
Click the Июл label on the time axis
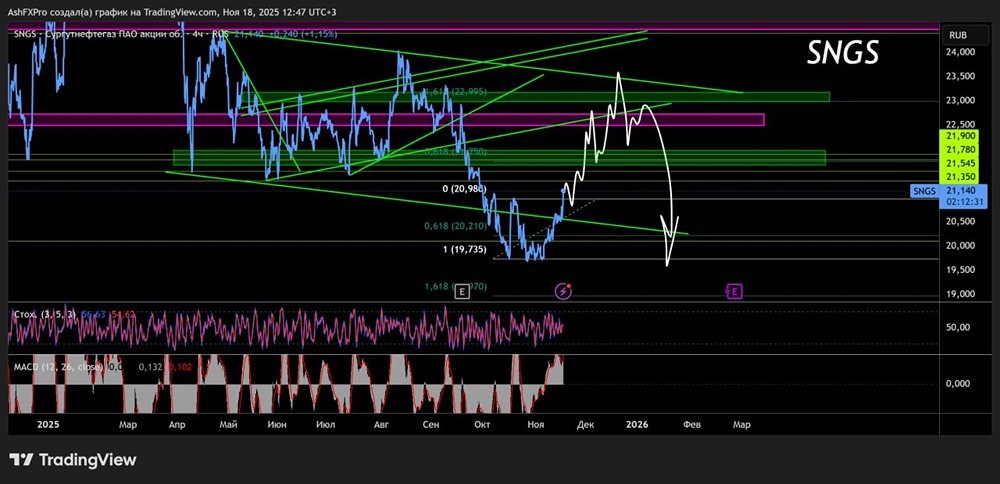325,425
